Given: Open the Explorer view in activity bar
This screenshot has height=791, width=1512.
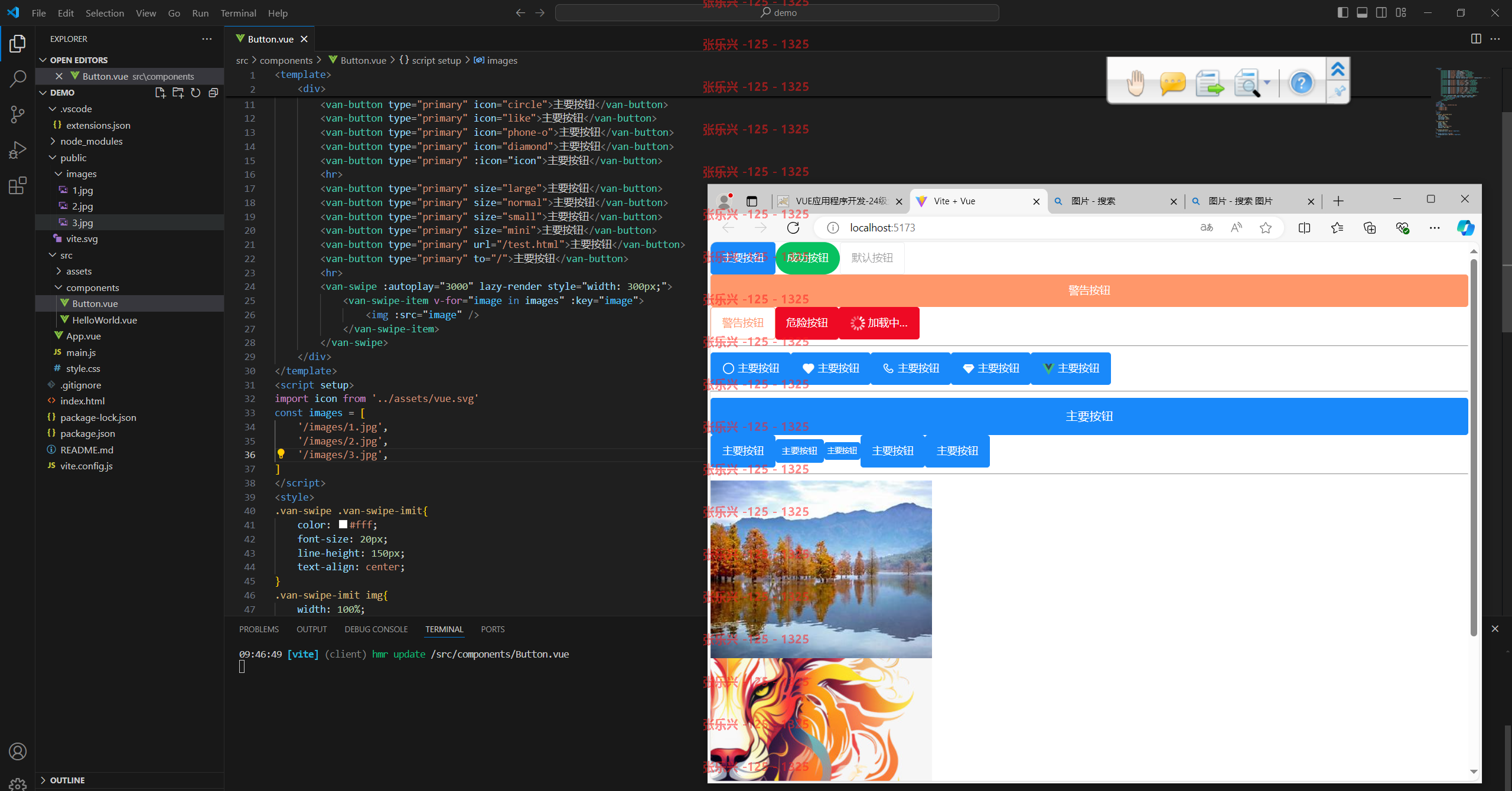Looking at the screenshot, I should point(18,44).
